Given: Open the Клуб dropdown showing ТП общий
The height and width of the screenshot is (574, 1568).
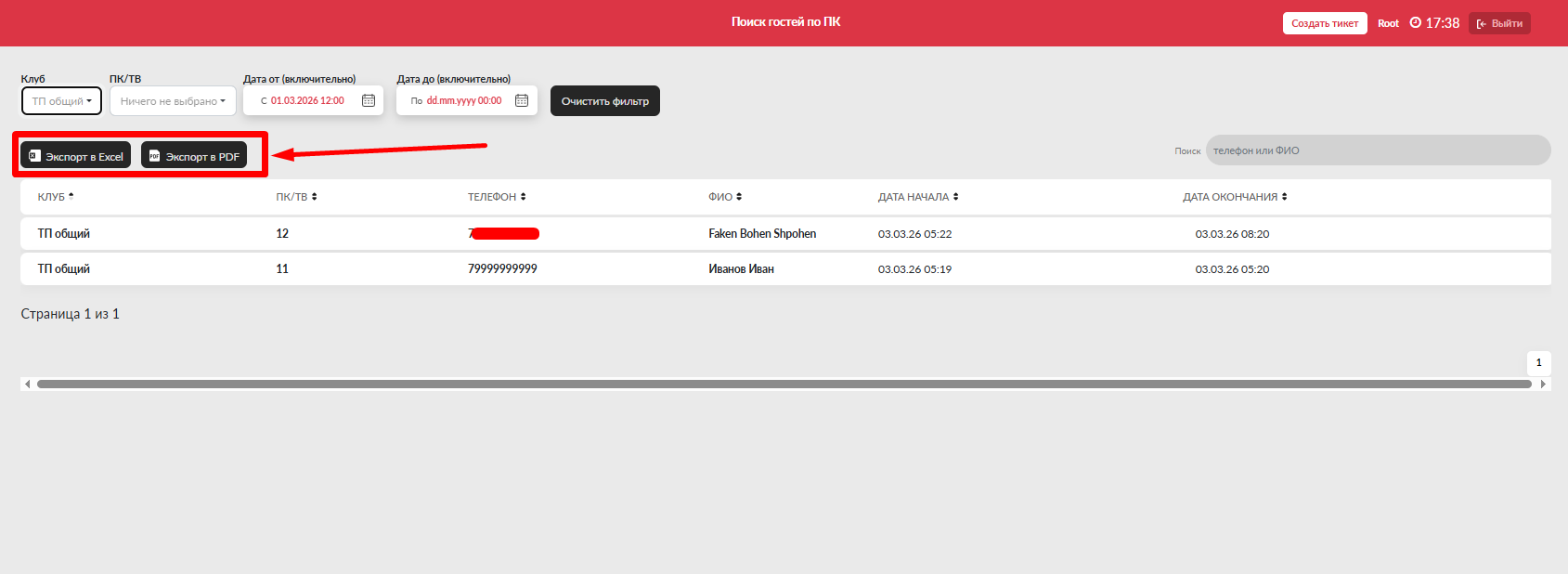Looking at the screenshot, I should pyautogui.click(x=61, y=101).
